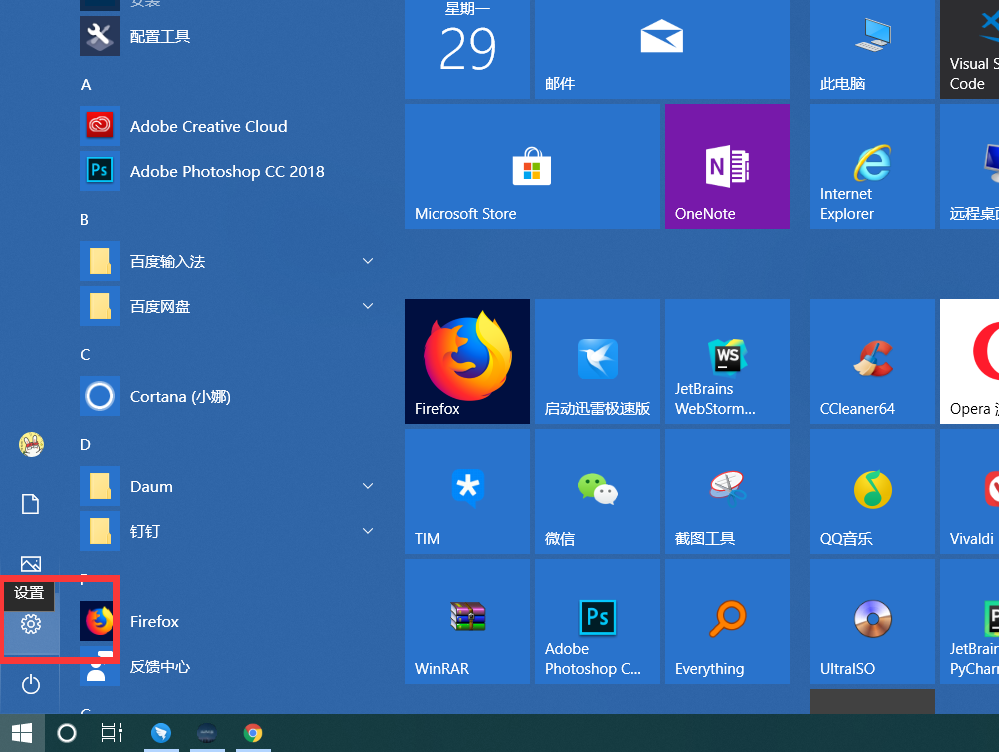This screenshot has height=752, width=999.
Task: Open the dark round app on taskbar
Action: point(207,733)
